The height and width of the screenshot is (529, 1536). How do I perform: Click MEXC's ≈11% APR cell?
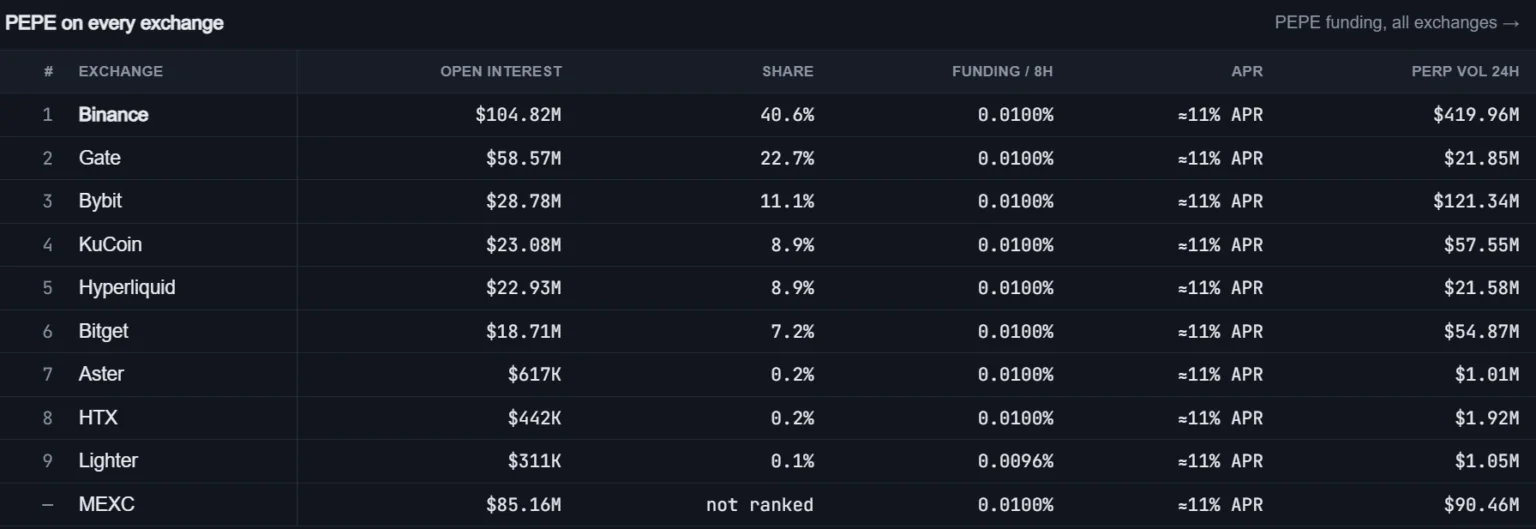pos(1220,504)
